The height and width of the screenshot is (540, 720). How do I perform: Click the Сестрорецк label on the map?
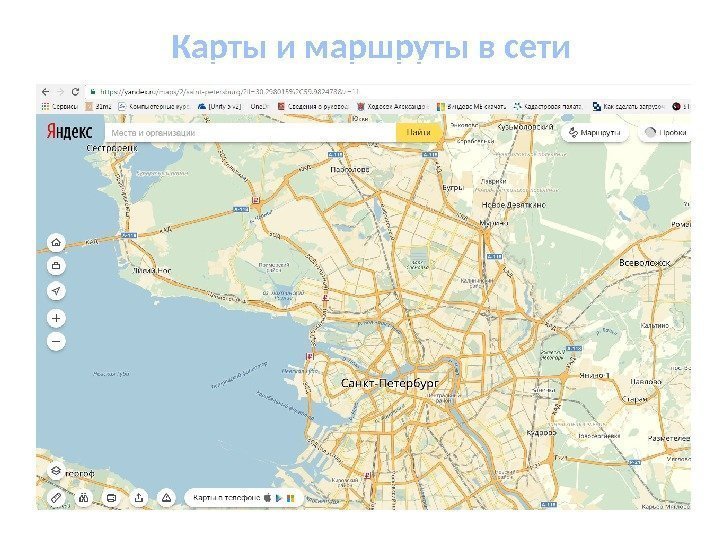click(112, 148)
